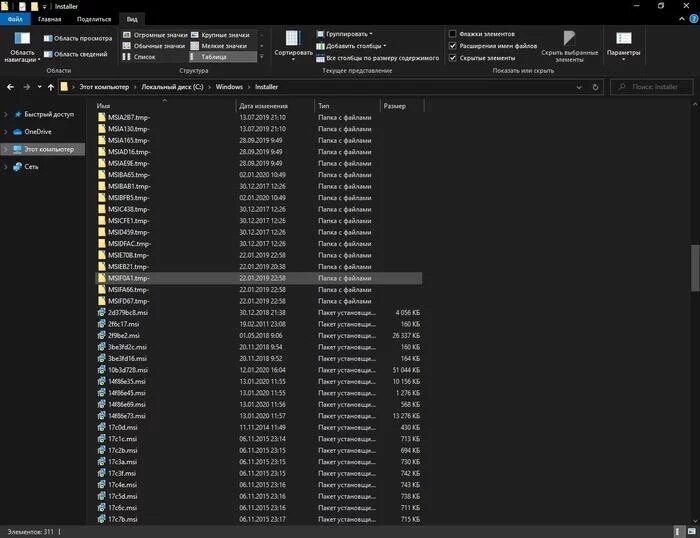The height and width of the screenshot is (538, 700).
Task: Sort by Тип column header
Action: (347, 106)
